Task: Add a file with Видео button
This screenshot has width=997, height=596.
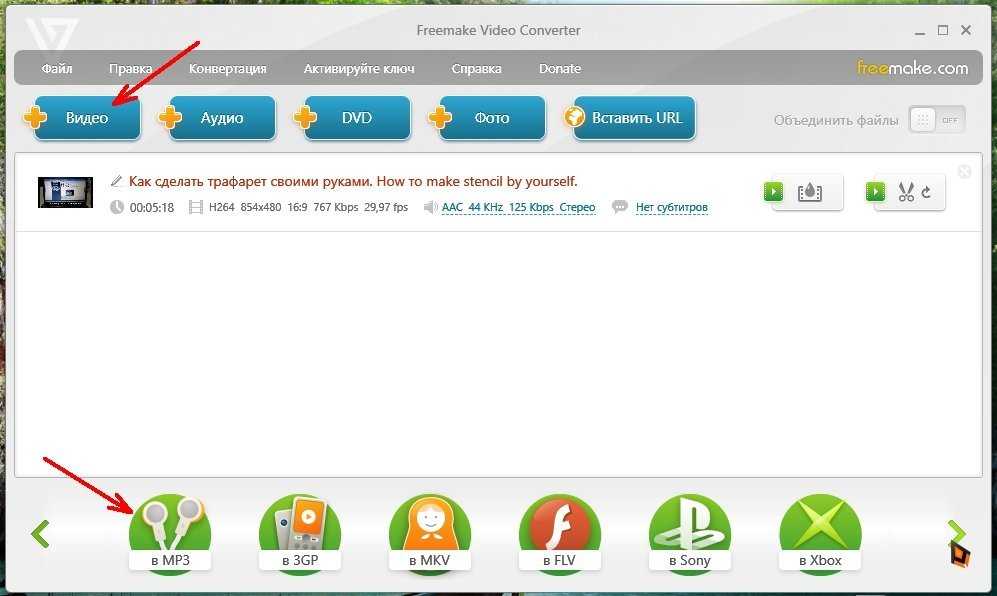Action: coord(86,118)
